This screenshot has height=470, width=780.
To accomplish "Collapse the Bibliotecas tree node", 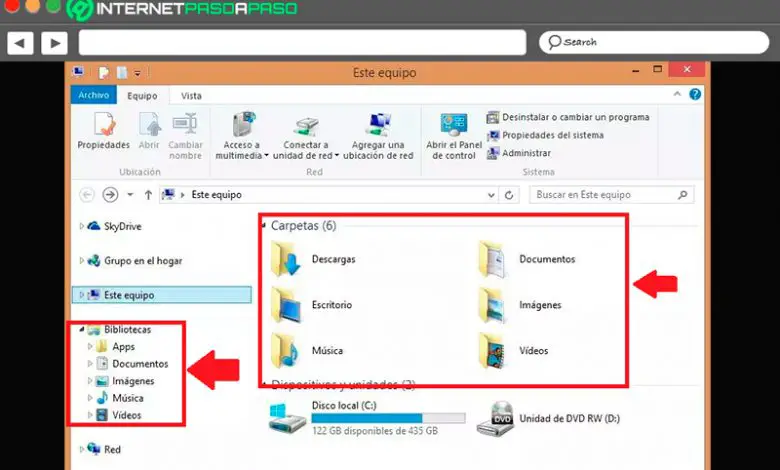I will click(x=82, y=329).
